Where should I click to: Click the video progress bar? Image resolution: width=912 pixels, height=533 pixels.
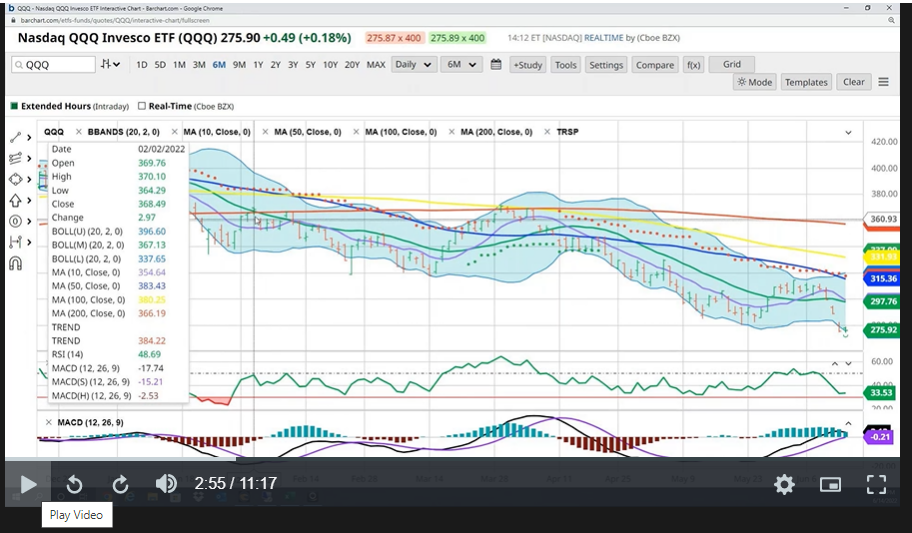click(453, 460)
